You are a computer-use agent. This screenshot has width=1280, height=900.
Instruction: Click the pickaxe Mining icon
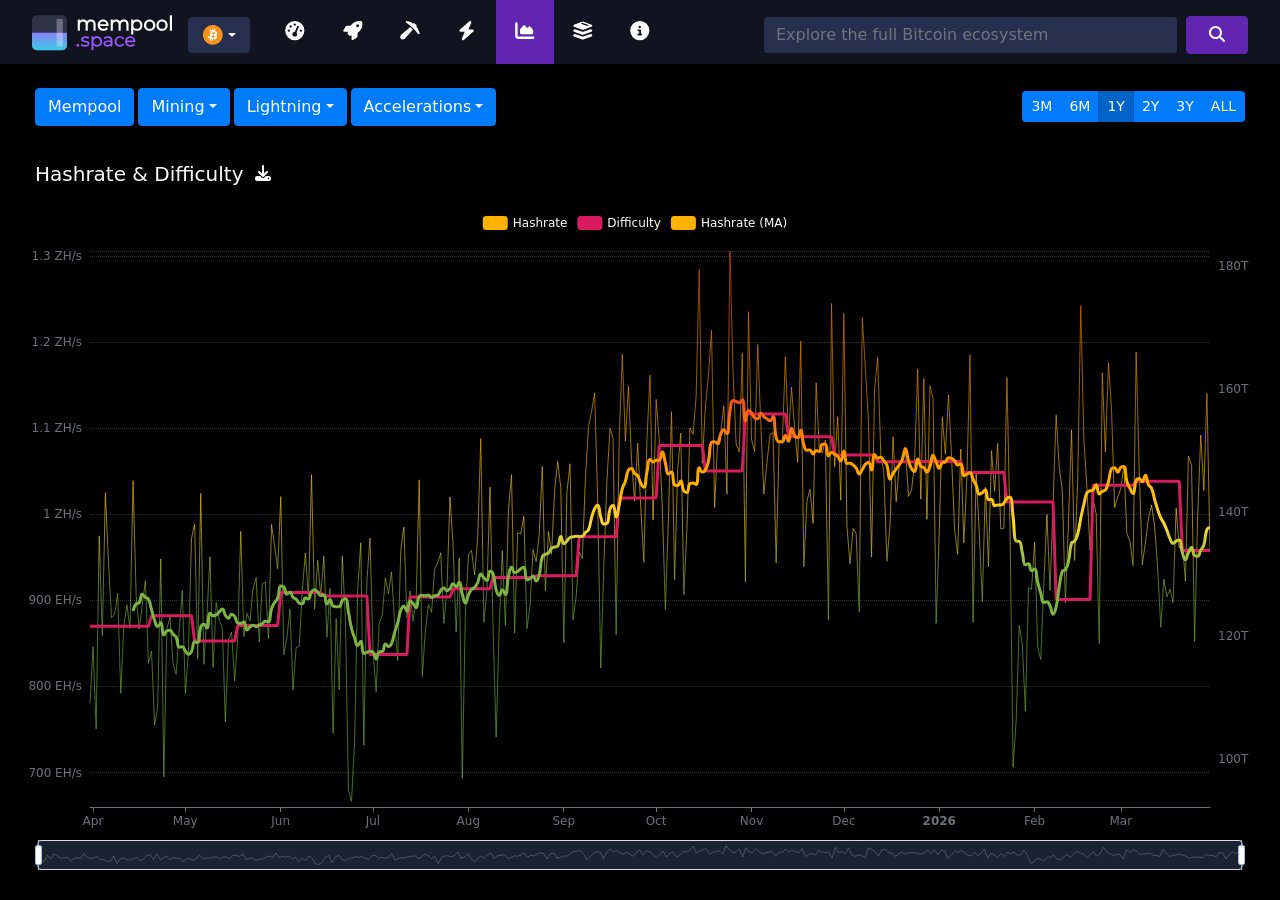click(x=410, y=31)
